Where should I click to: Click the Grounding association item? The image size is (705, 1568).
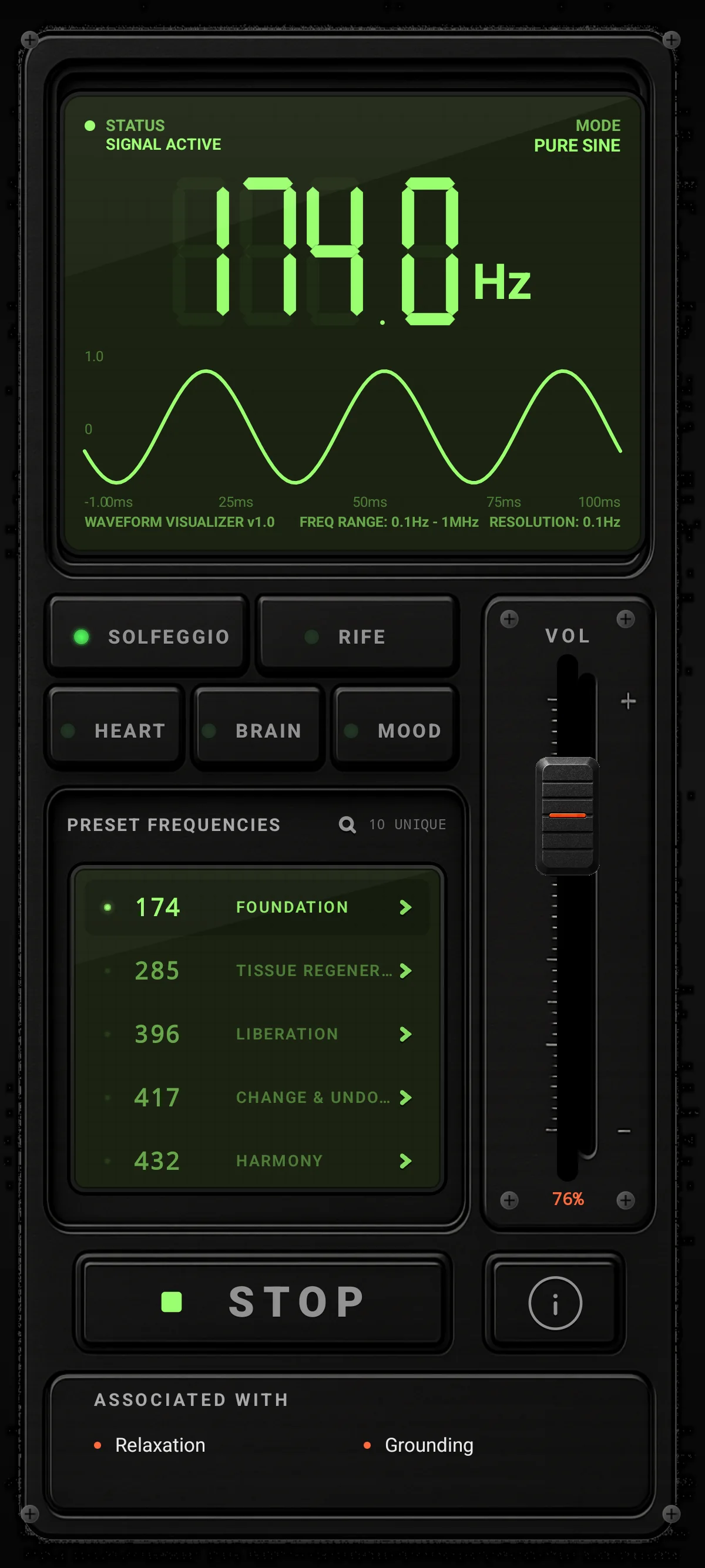[x=429, y=1445]
